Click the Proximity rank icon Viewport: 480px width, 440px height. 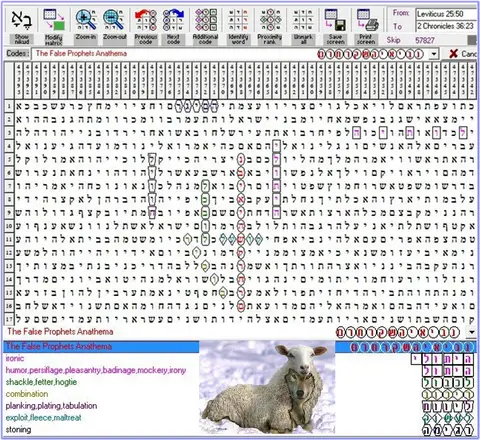(x=270, y=20)
